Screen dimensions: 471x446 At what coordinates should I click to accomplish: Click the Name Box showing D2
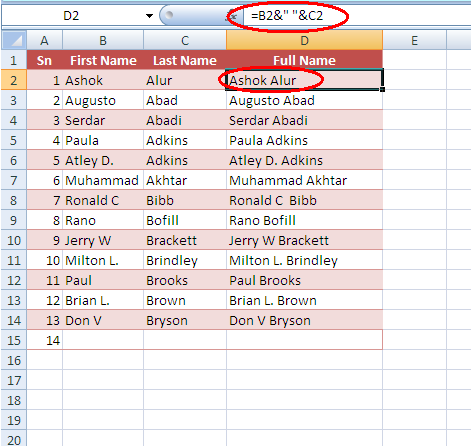tap(71, 16)
